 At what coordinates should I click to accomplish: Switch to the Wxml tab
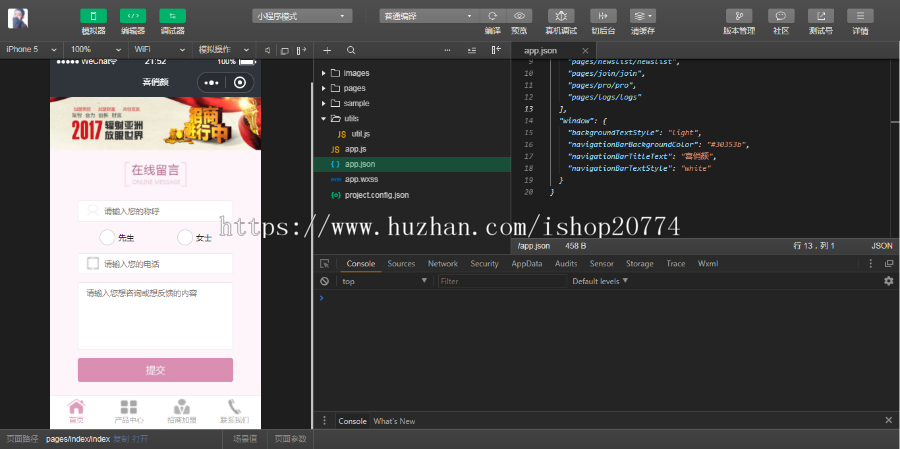point(708,264)
